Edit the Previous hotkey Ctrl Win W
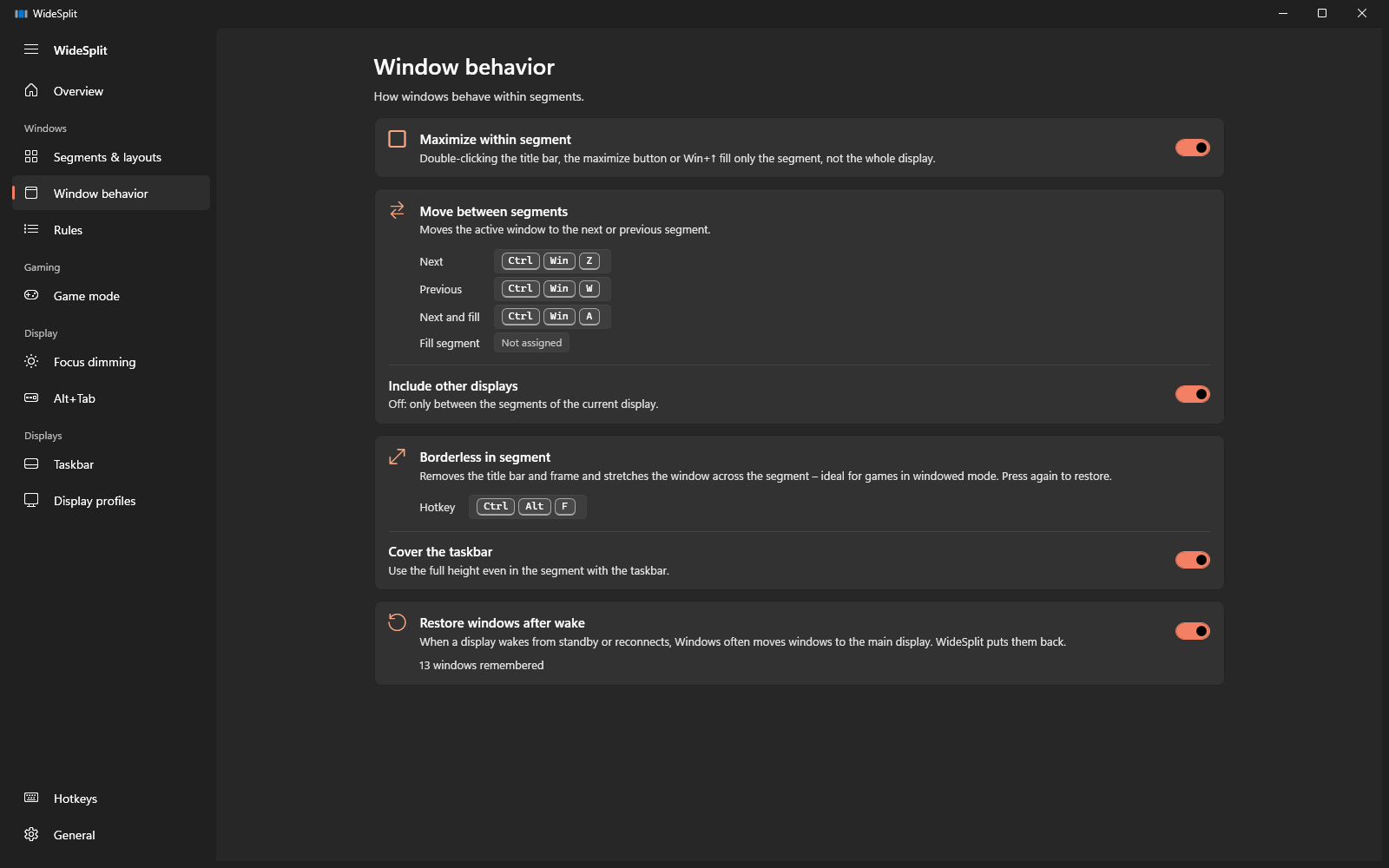 [x=552, y=289]
